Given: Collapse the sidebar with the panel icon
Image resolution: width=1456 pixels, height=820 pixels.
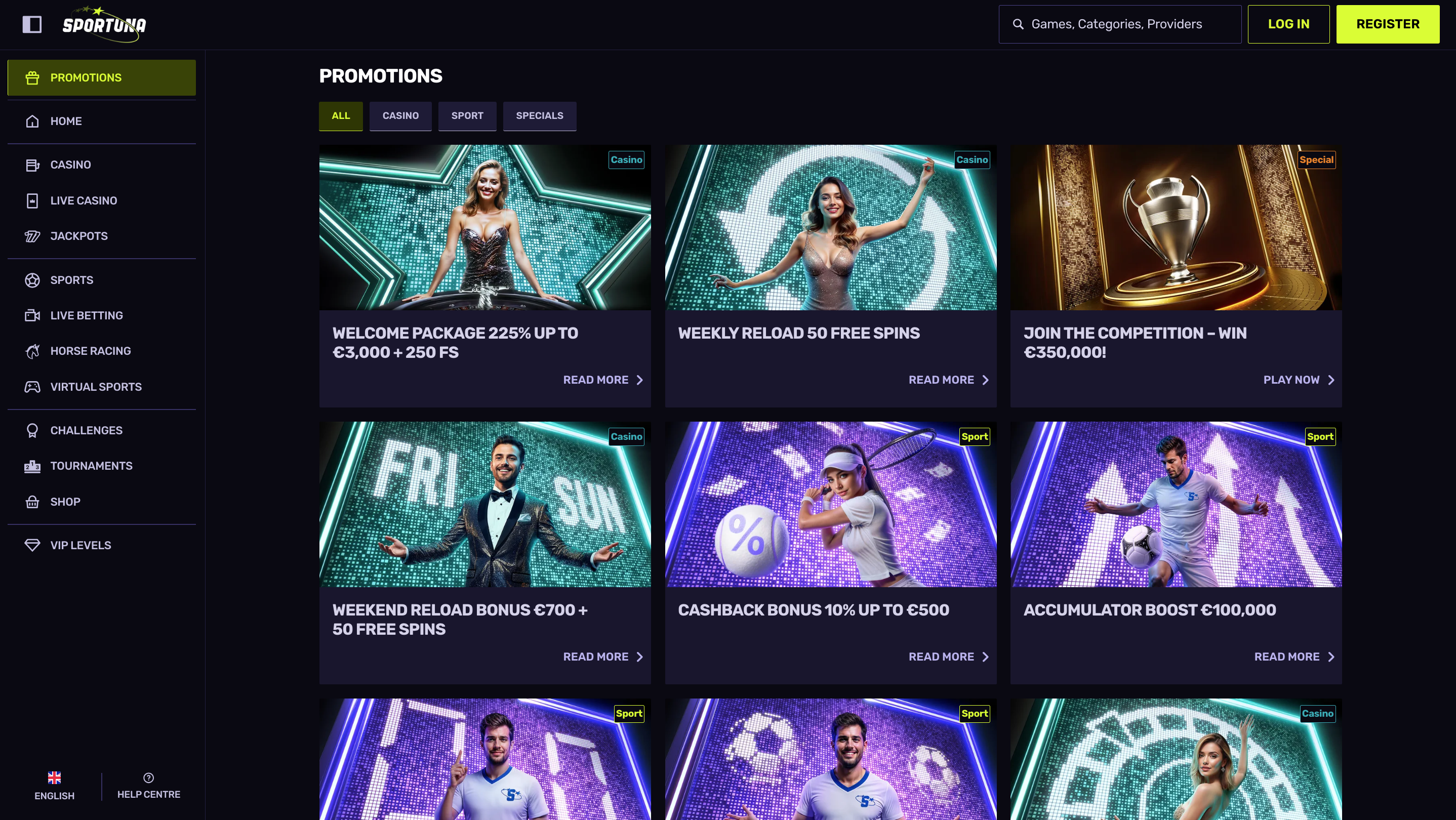Looking at the screenshot, I should point(32,24).
